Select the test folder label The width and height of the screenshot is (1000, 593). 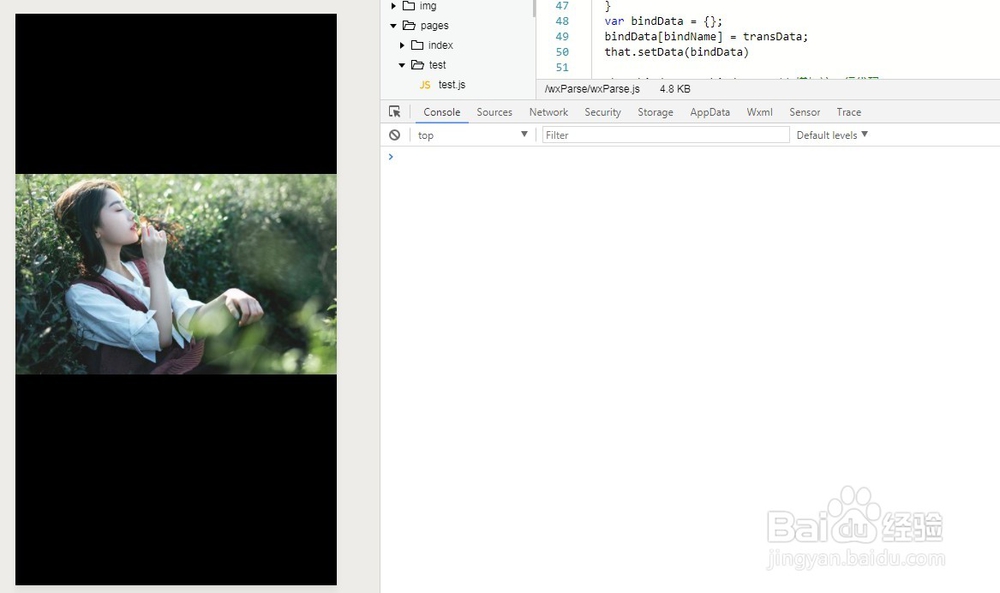coord(438,65)
